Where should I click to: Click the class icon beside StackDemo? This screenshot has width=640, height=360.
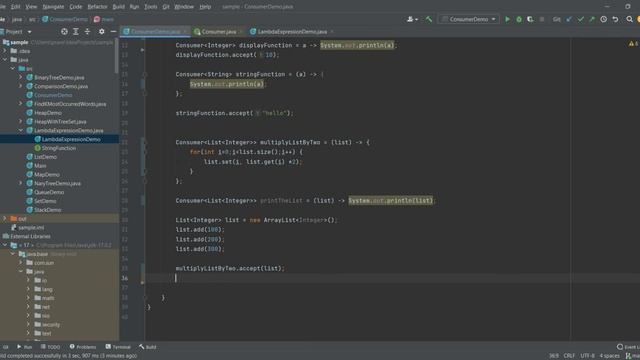[x=29, y=210]
